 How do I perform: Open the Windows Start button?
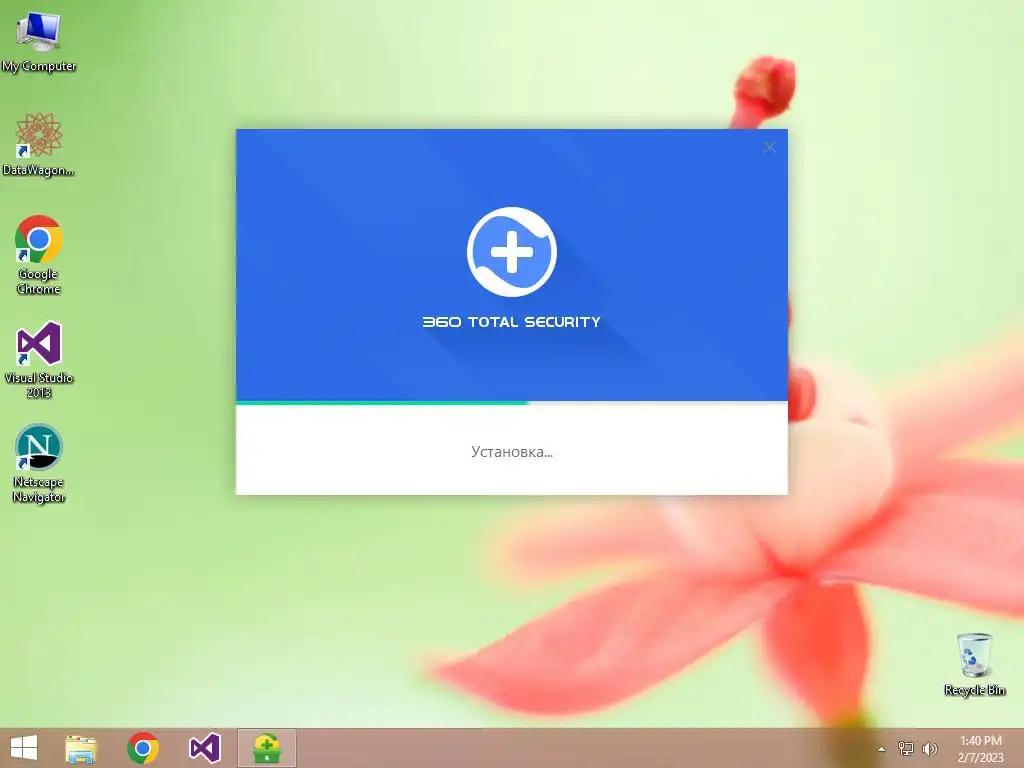coord(24,748)
